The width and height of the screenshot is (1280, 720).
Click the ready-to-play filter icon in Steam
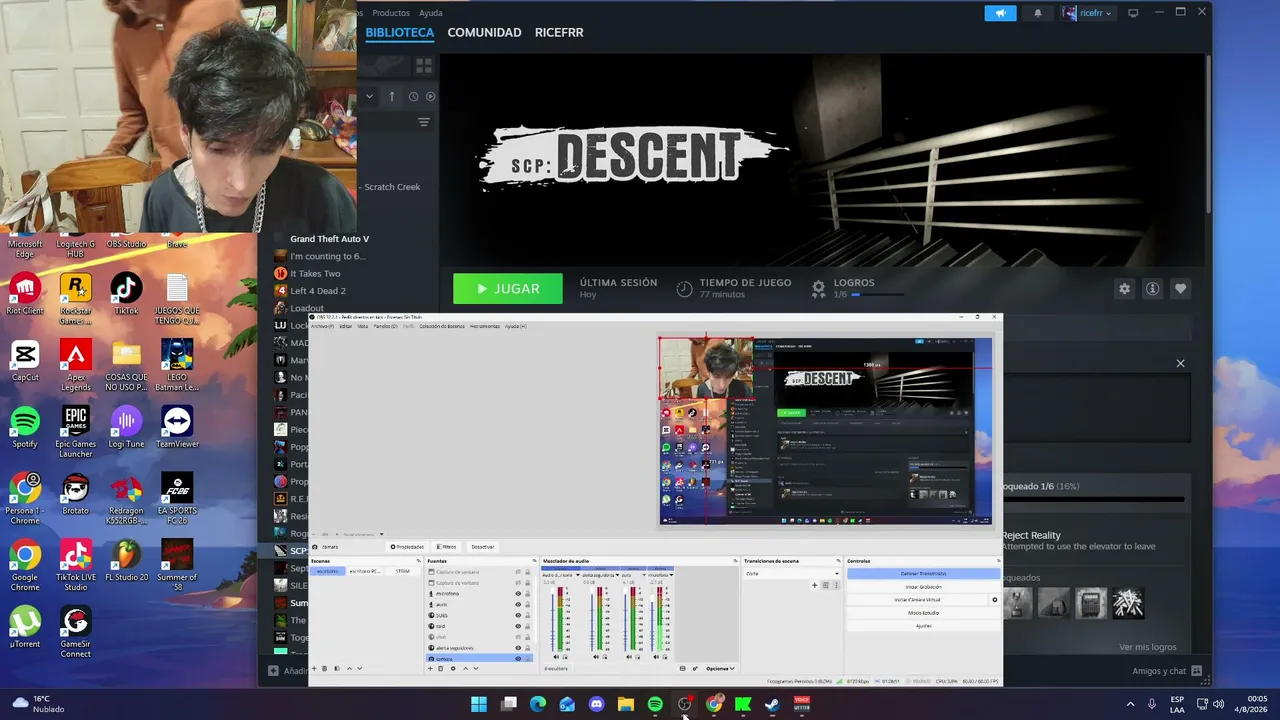430,97
